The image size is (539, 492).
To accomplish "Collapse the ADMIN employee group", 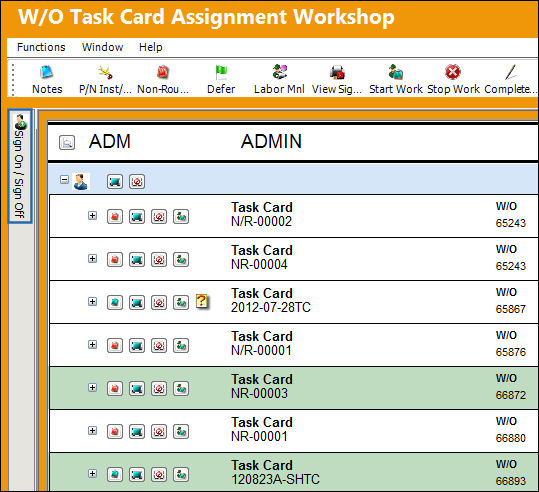I will [x=64, y=179].
